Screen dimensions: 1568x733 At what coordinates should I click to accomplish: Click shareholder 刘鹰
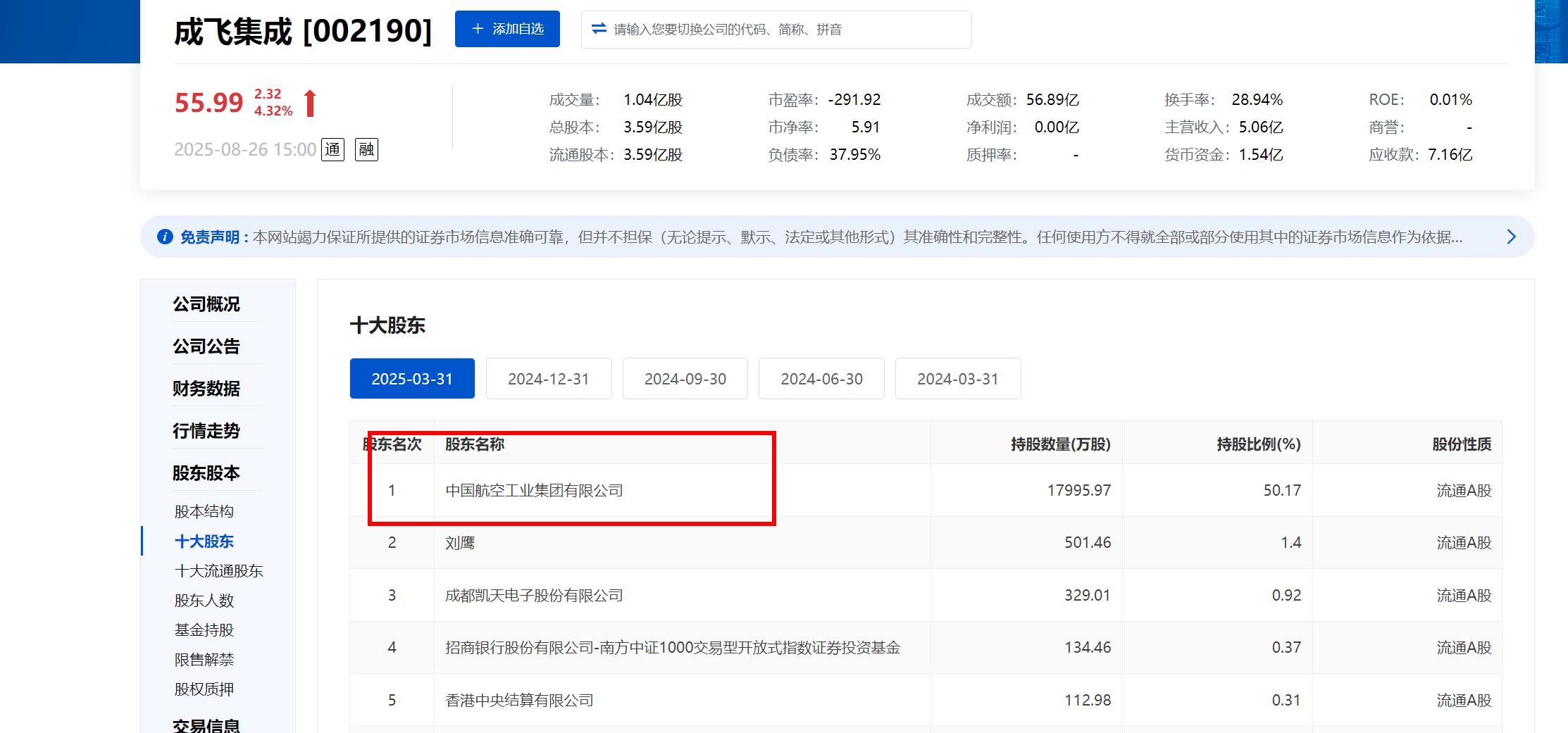click(460, 543)
